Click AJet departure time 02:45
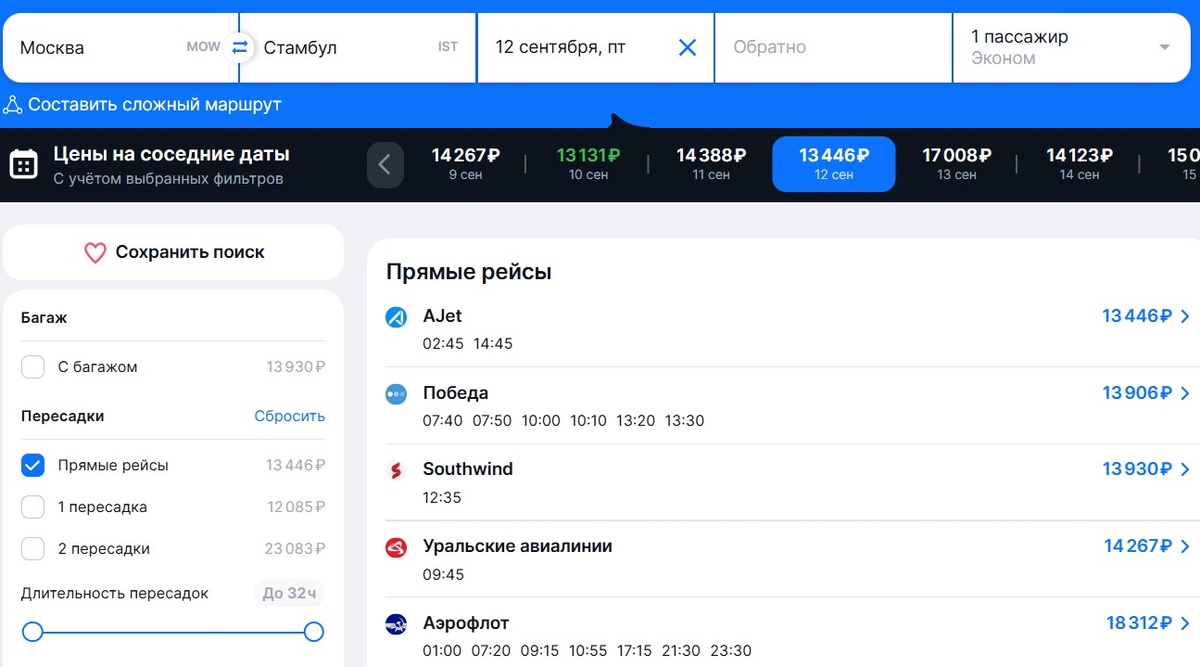1200x667 pixels. coord(443,344)
